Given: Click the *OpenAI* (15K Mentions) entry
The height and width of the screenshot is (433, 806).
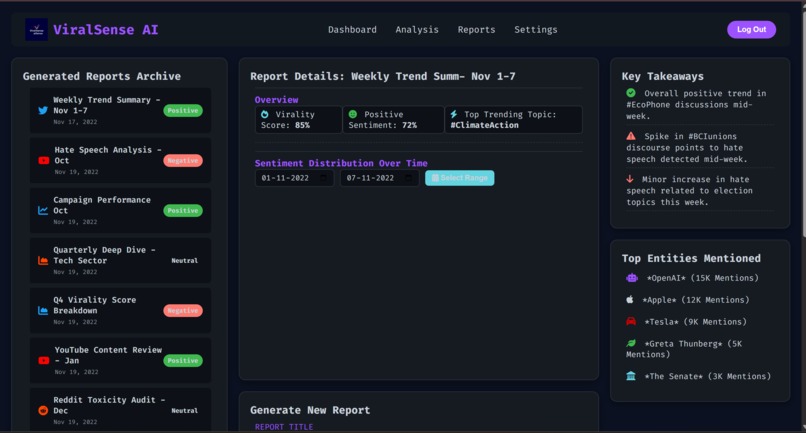Looking at the screenshot, I should pos(692,278).
